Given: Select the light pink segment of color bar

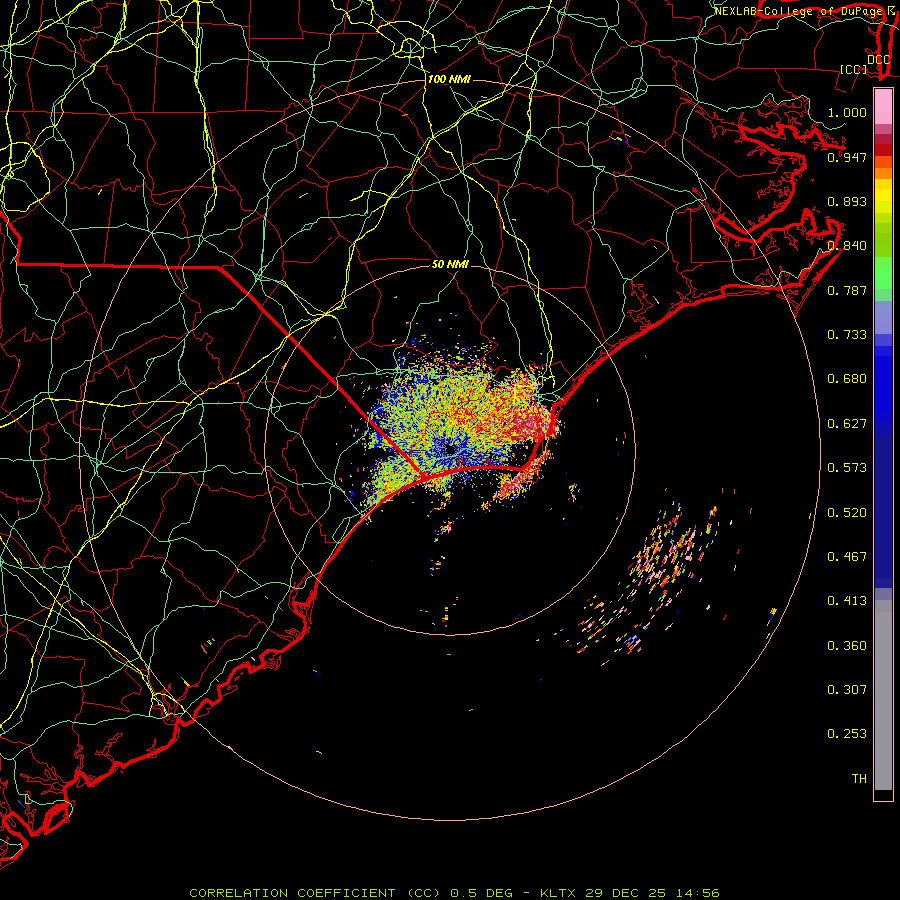Looking at the screenshot, I should point(883,107).
